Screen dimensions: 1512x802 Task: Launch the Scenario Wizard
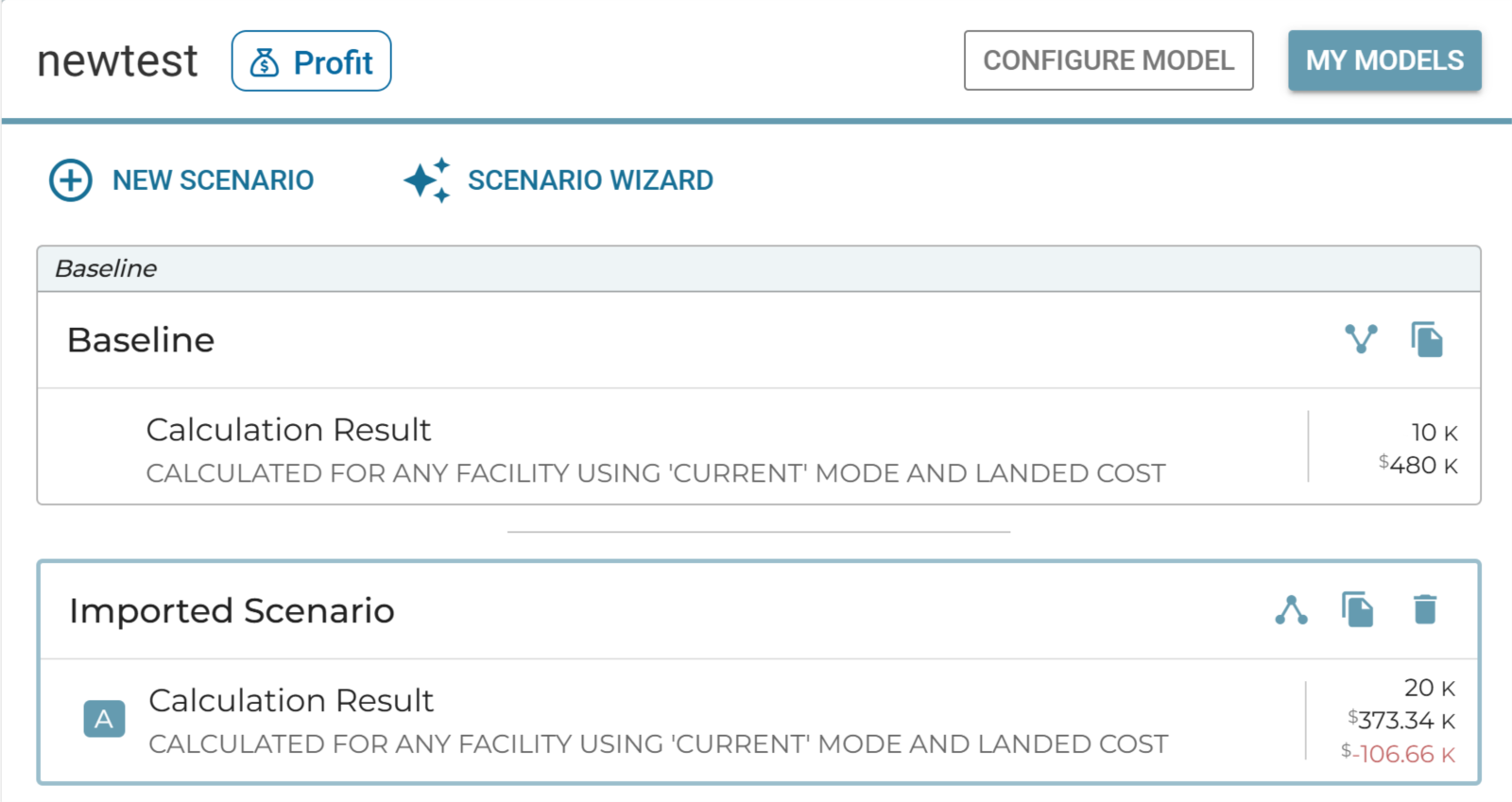[x=590, y=180]
